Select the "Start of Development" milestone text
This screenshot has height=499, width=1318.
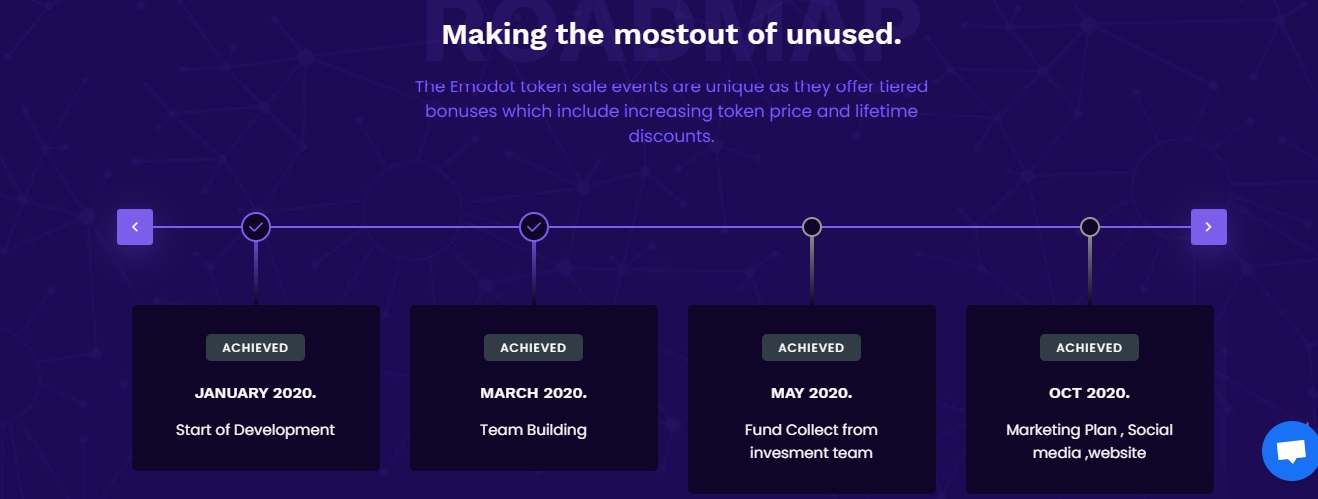[255, 430]
